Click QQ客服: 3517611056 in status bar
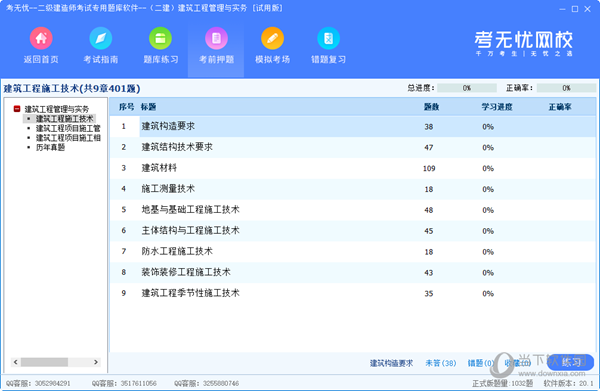 (124, 383)
